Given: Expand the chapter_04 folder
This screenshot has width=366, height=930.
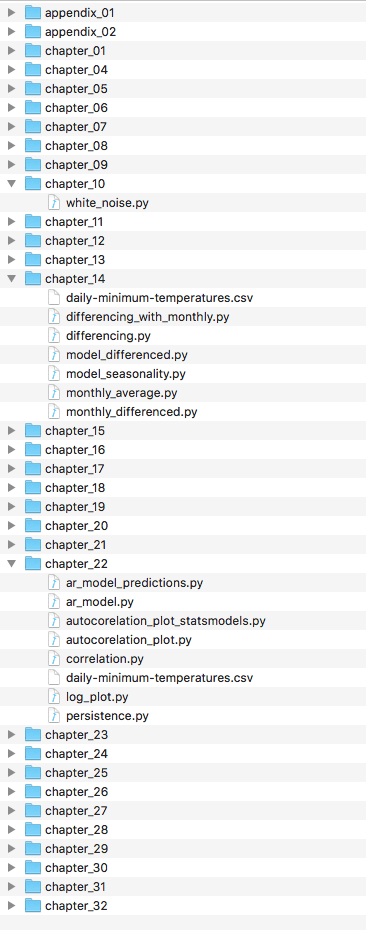Looking at the screenshot, I should click(11, 69).
